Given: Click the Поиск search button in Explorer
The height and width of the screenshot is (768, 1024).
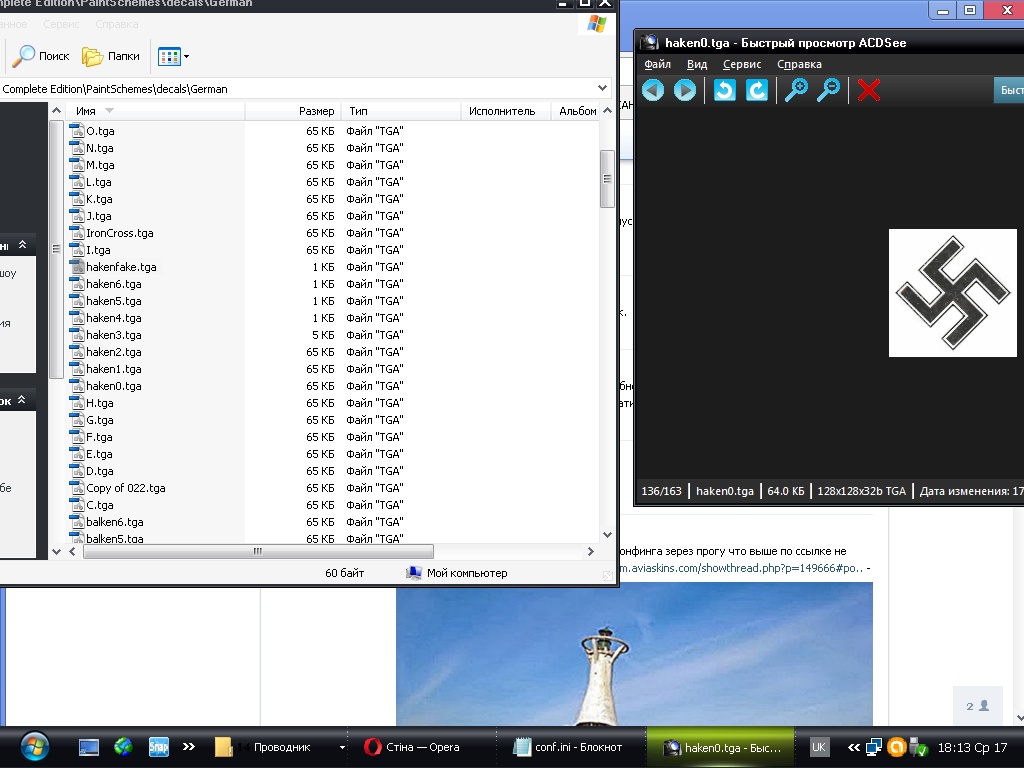Looking at the screenshot, I should 41,56.
